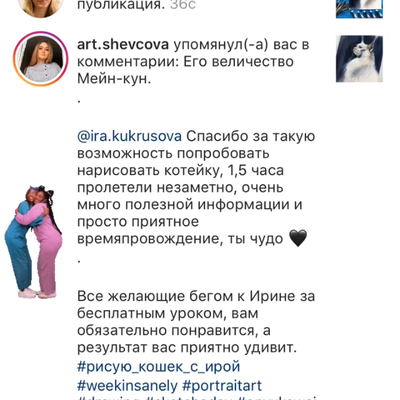Tap the 'Его величество Мейн-кун' comment line
This screenshot has width=400, height=400.
click(x=185, y=70)
